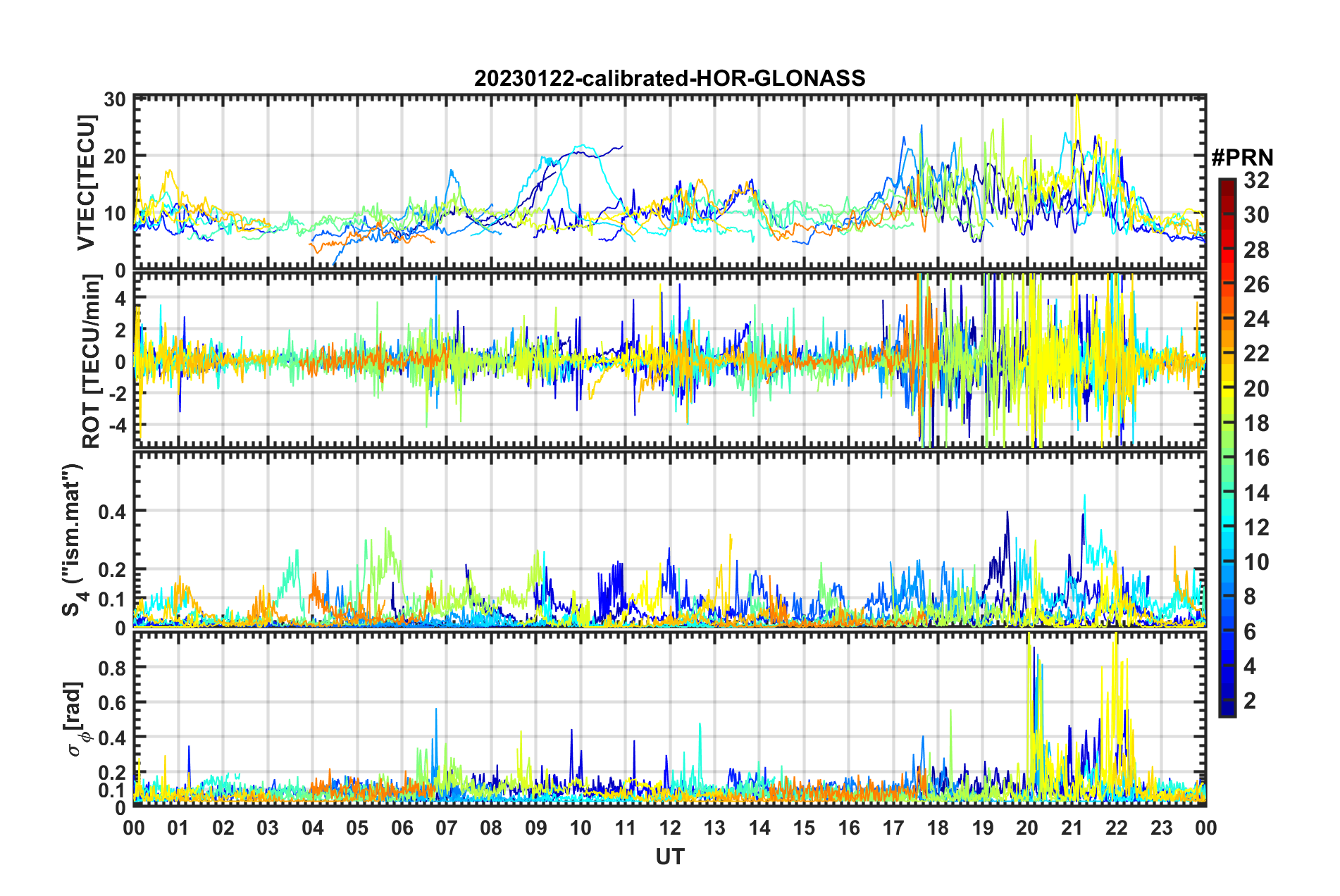Click inside the VTEC plot panel
The height and width of the screenshot is (896, 1340).
669,183
